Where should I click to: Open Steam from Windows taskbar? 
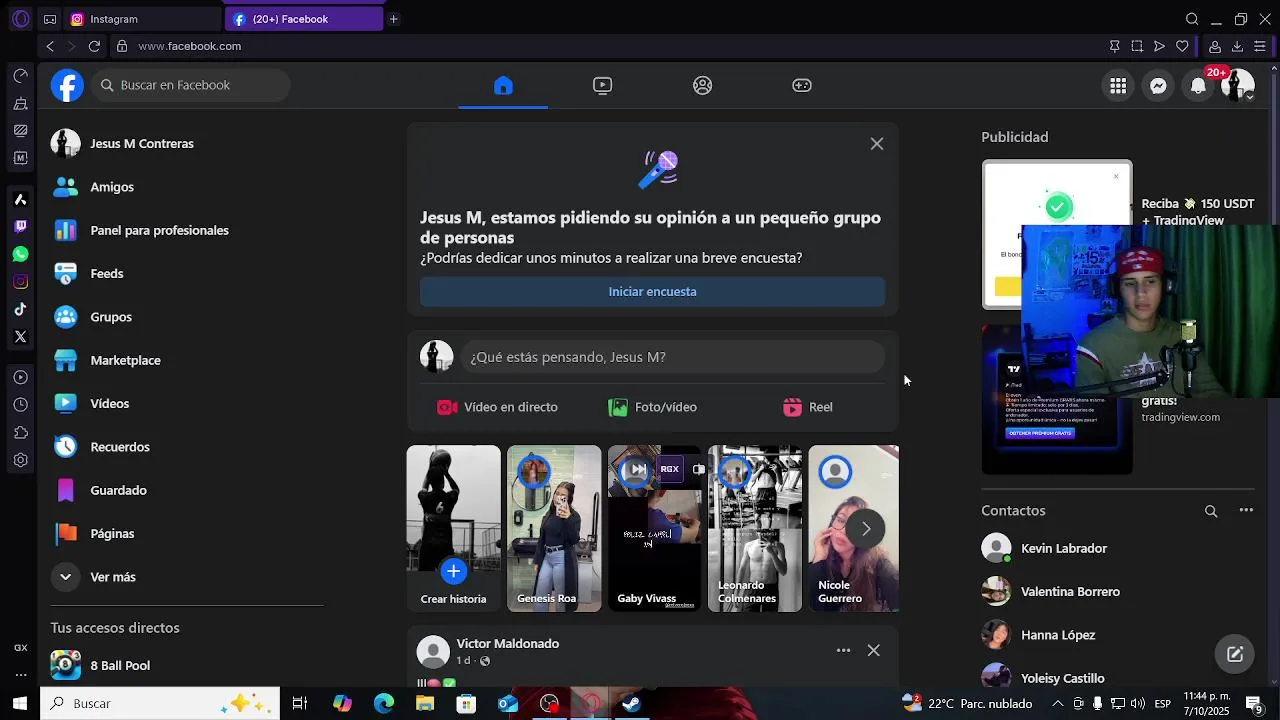coord(631,704)
